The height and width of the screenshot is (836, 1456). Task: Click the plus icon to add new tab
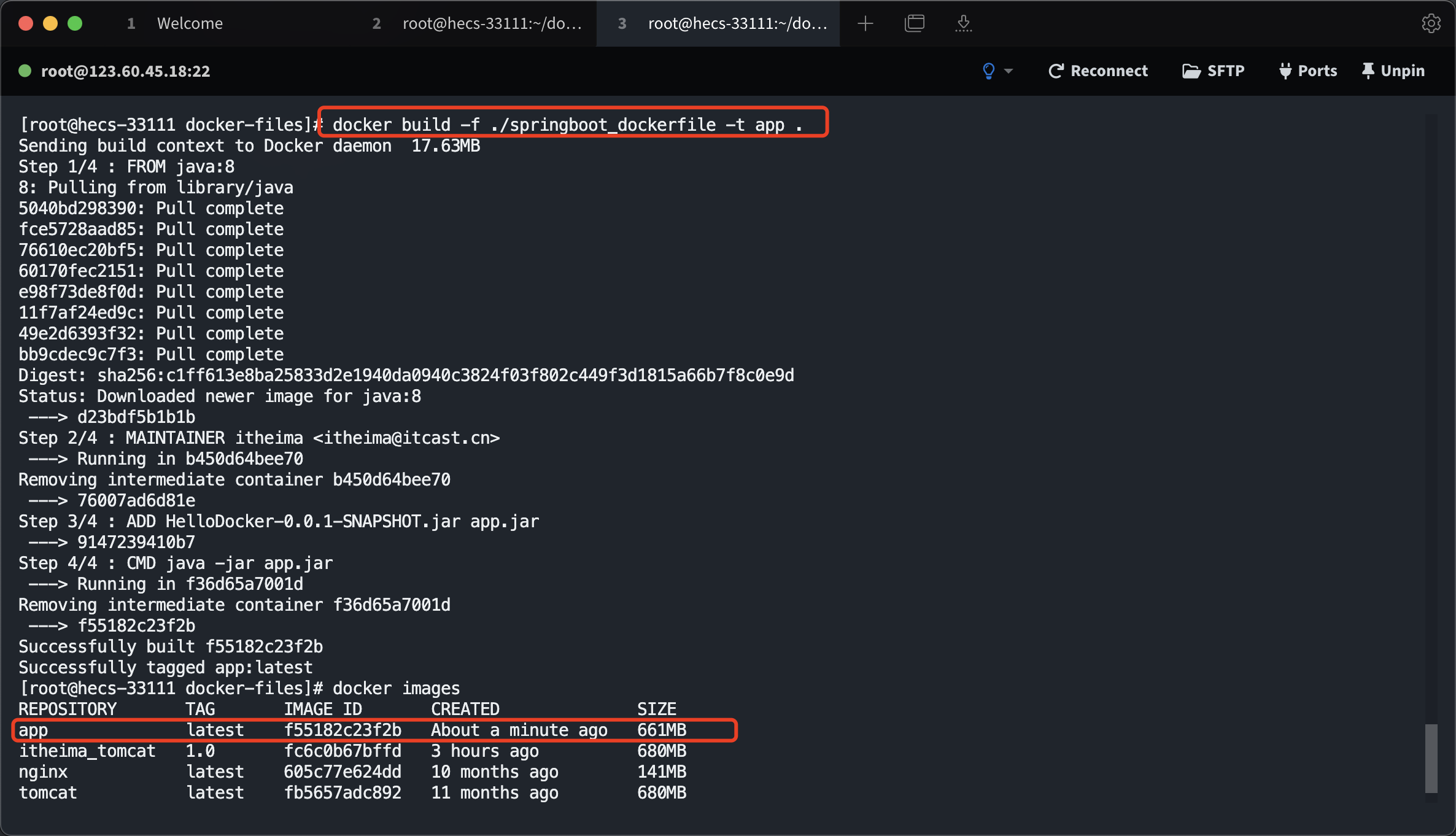(865, 23)
